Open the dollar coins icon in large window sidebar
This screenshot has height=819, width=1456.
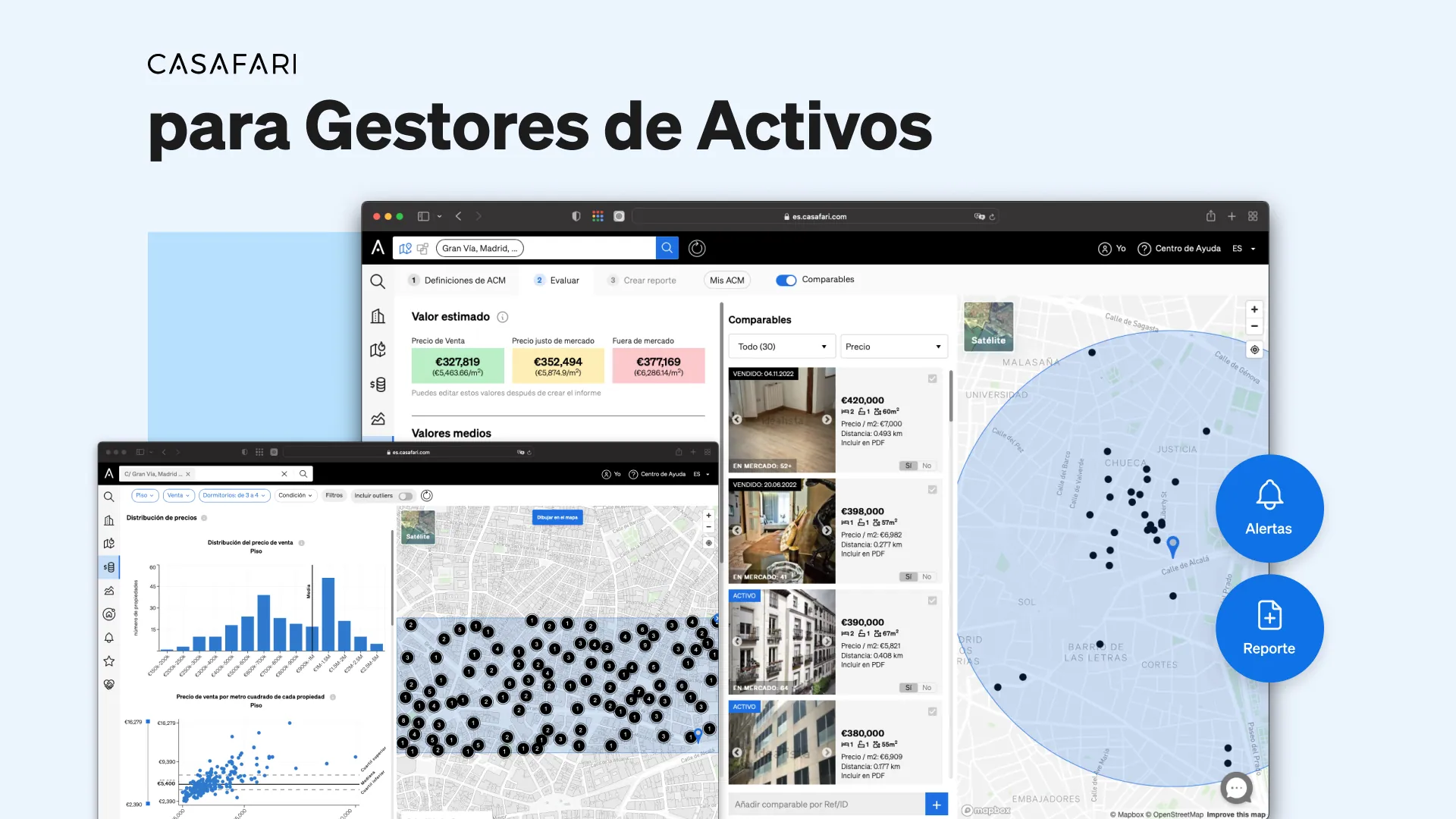(x=378, y=384)
